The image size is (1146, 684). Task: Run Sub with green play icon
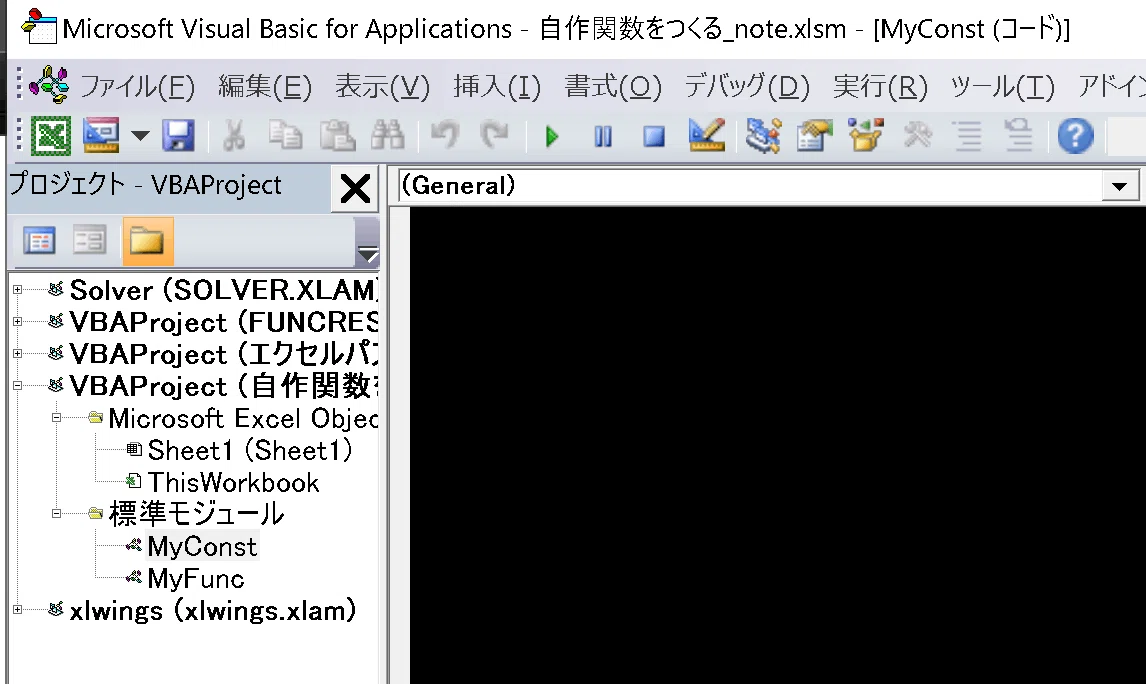(552, 136)
